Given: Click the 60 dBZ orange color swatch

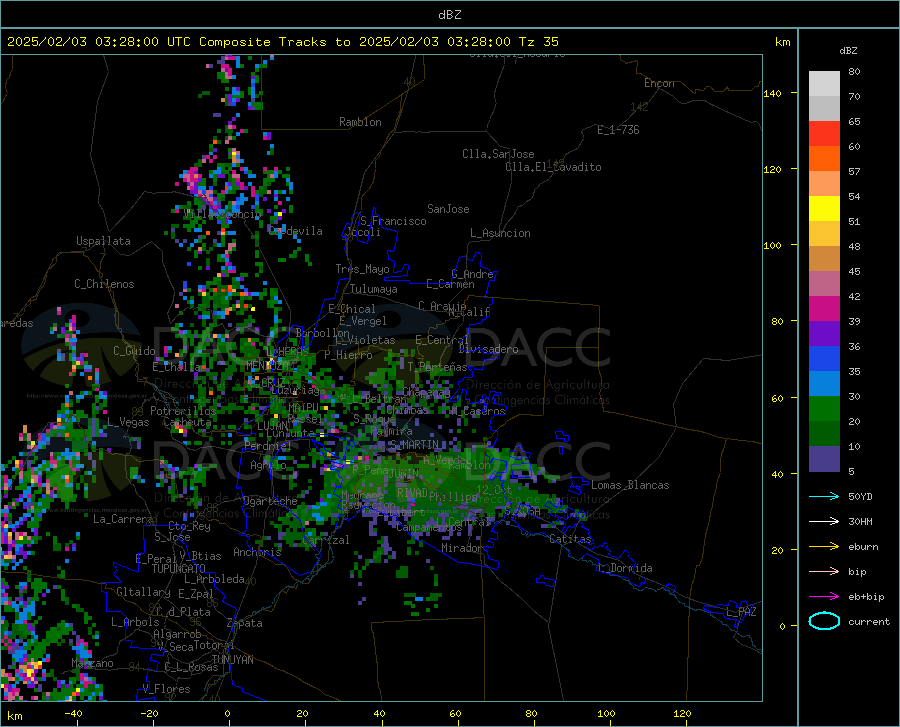Looking at the screenshot, I should 824,159.
